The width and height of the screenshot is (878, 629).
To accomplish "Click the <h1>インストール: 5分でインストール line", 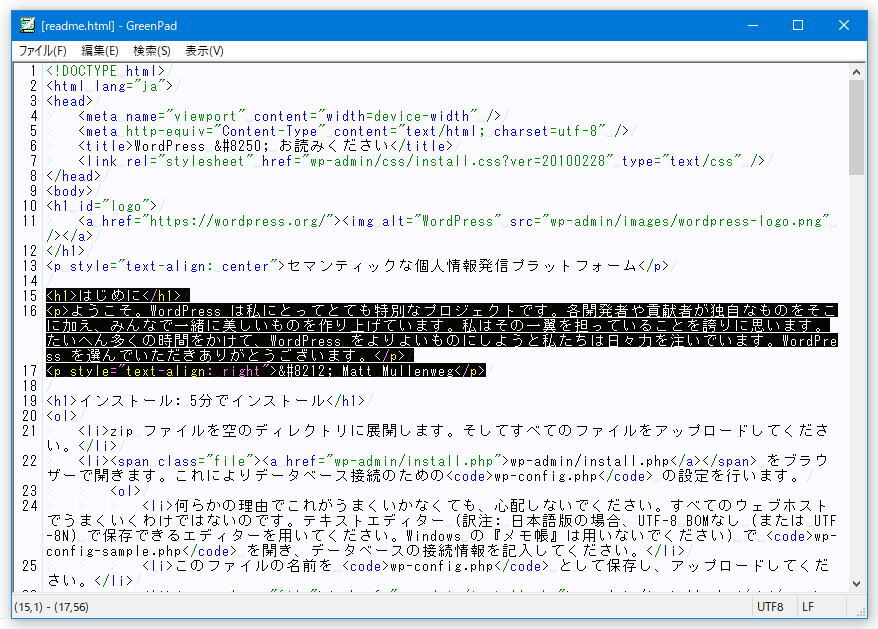I will 206,401.
